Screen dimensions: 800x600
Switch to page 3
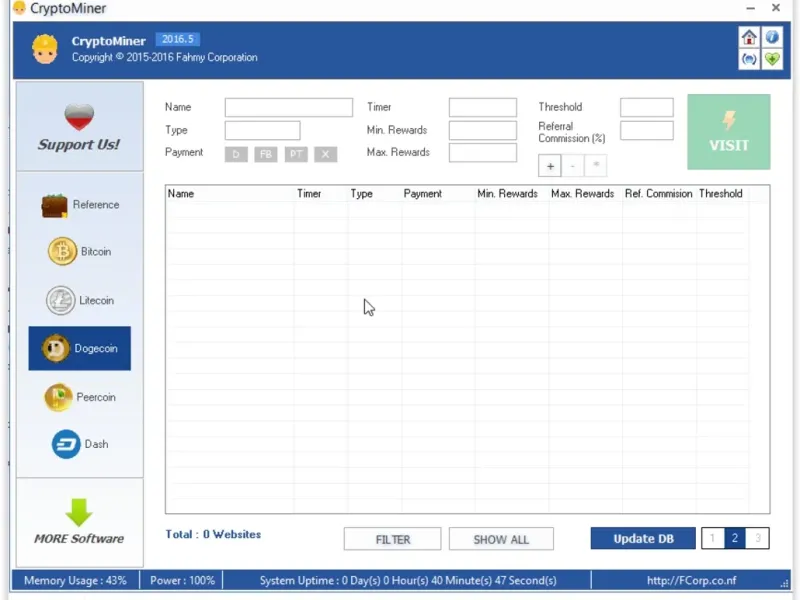(x=758, y=538)
